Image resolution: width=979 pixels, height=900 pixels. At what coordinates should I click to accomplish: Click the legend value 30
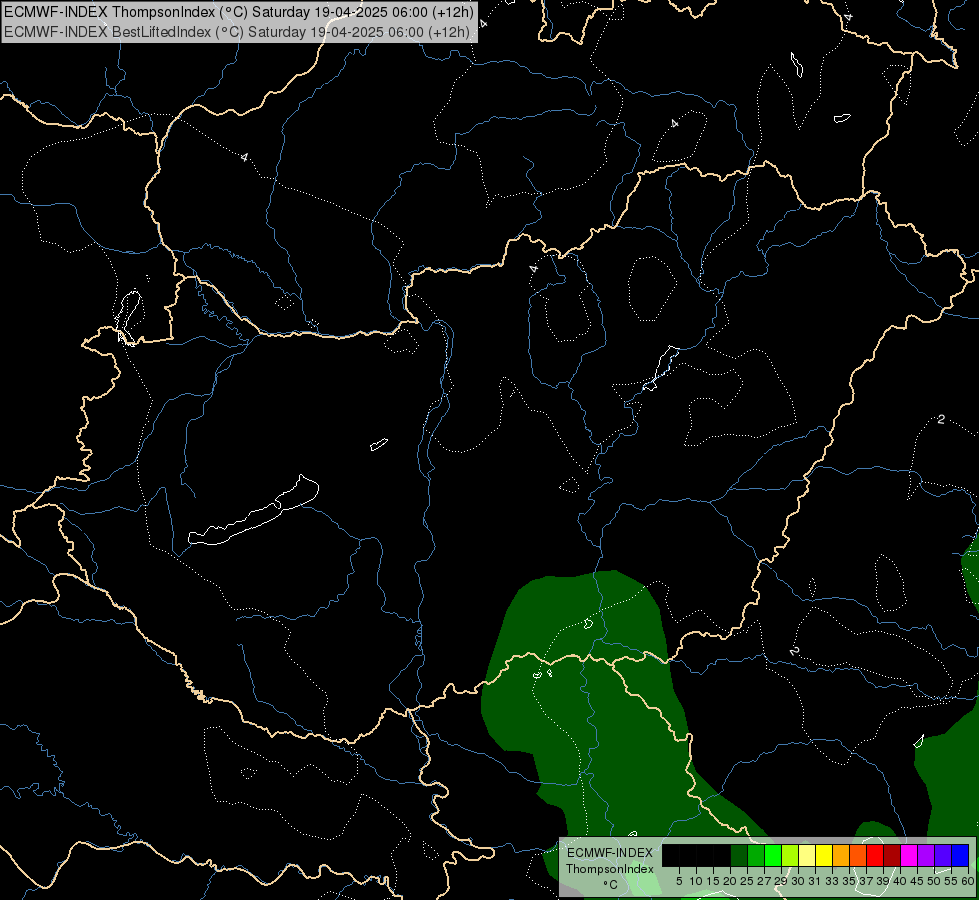point(798,881)
